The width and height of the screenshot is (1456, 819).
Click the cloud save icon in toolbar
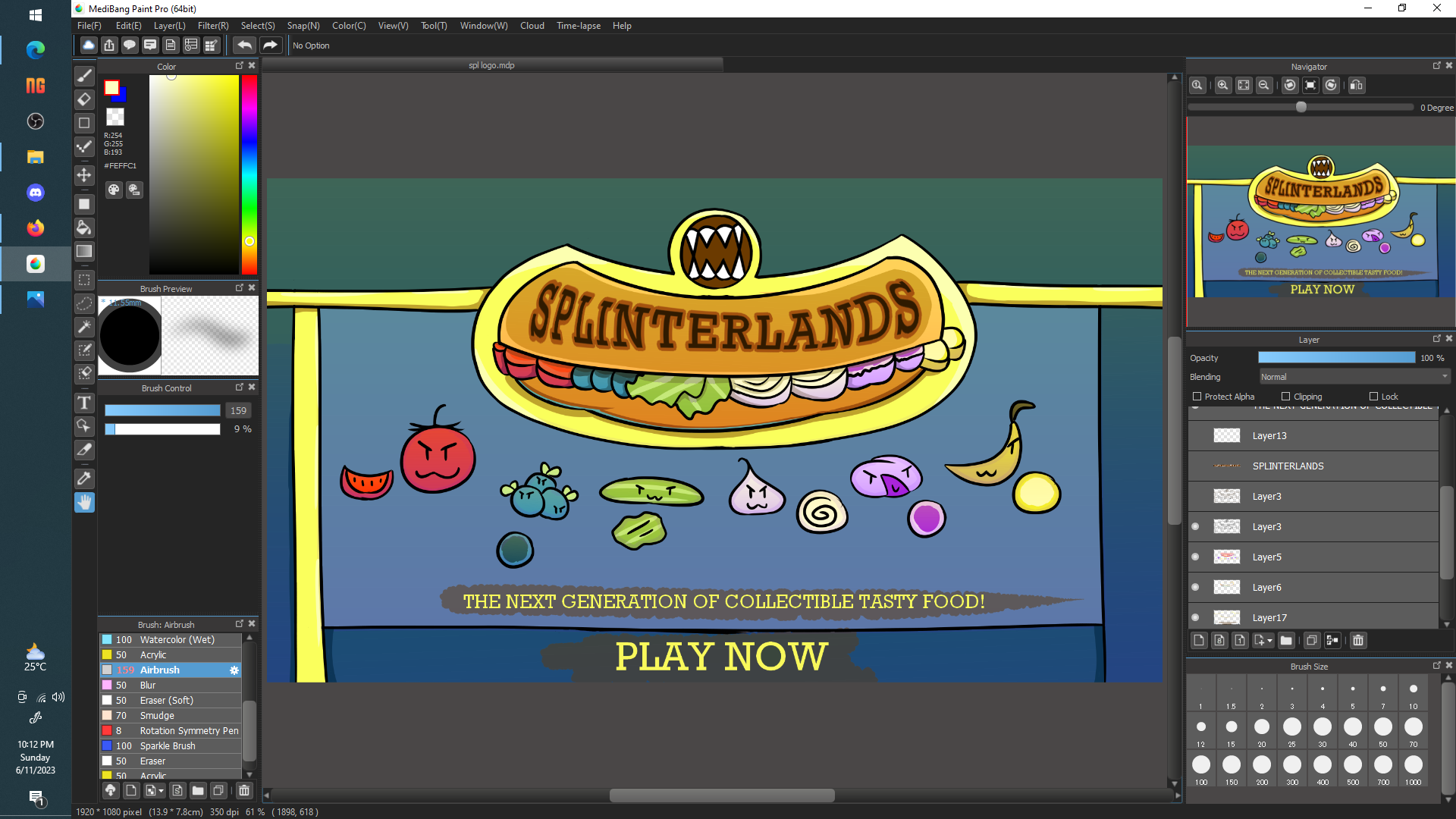89,45
